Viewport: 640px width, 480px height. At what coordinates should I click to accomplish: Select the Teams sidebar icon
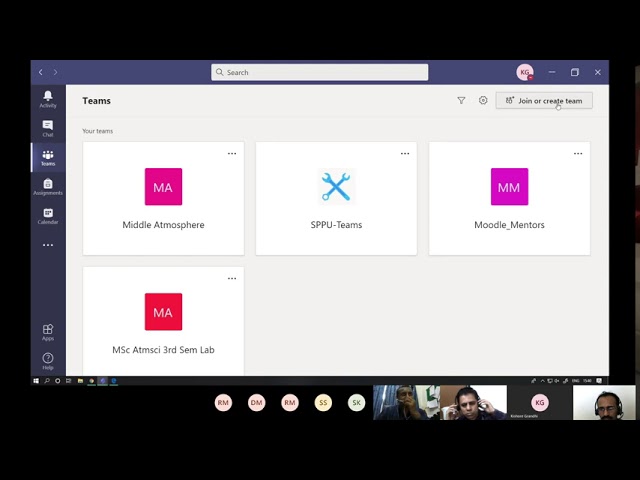[x=48, y=158]
